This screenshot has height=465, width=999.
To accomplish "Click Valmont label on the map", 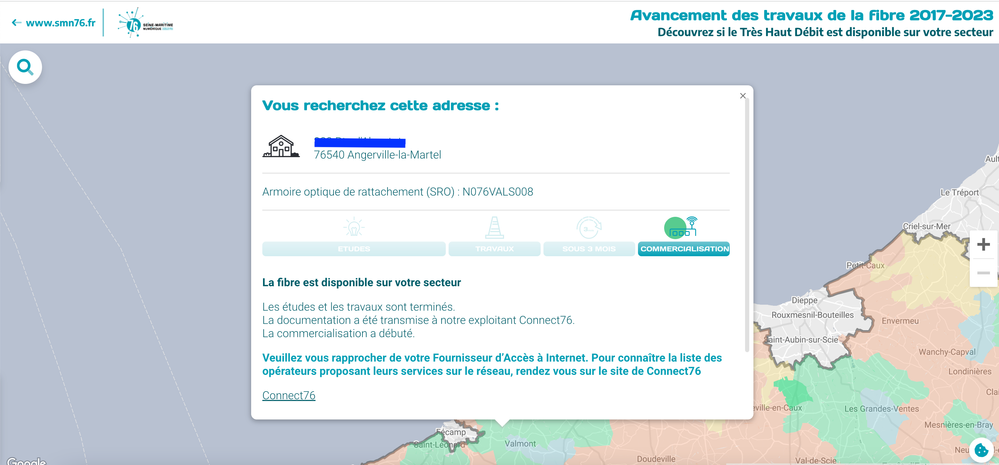I will pos(521,443).
